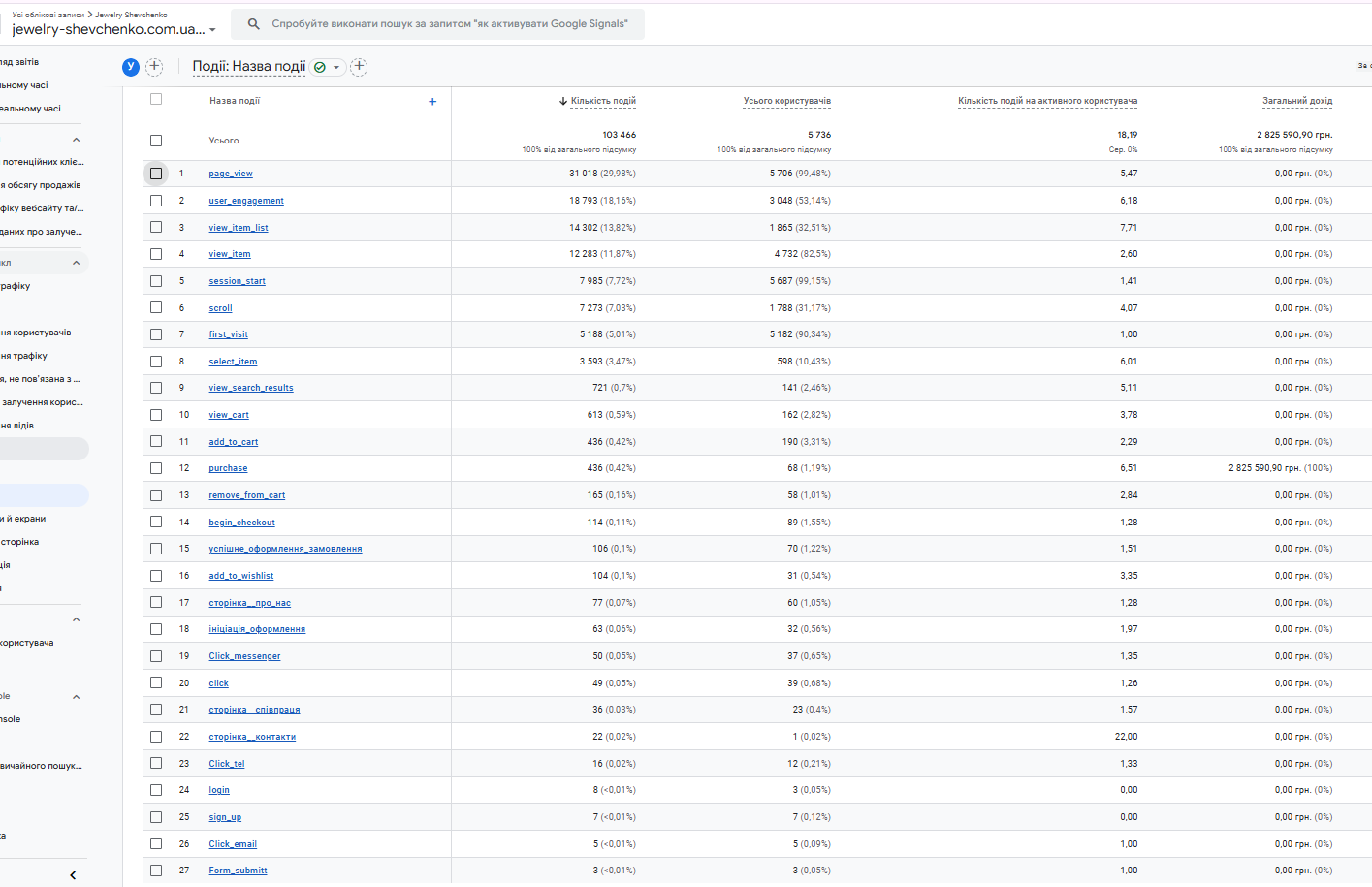Open the dropdown arrow next to the report title
This screenshot has width=1372, height=887.
click(x=336, y=68)
